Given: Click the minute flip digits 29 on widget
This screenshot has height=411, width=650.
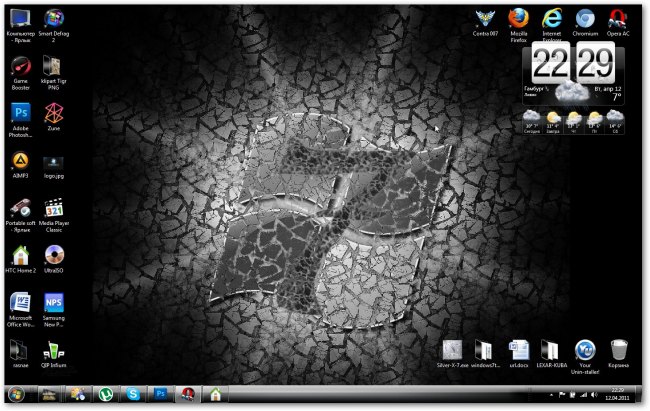Looking at the screenshot, I should click(595, 63).
